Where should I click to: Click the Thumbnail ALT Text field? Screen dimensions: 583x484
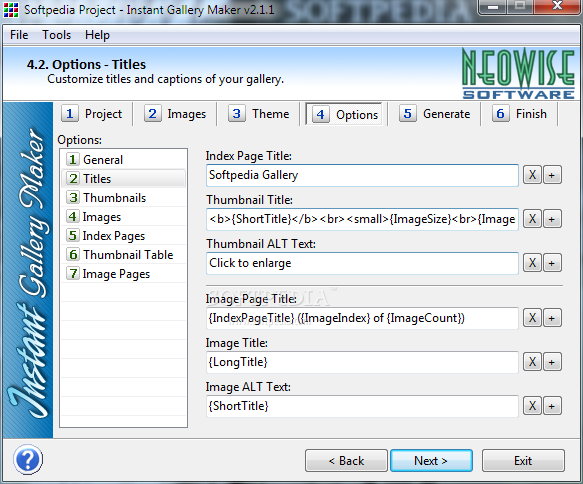(x=362, y=263)
